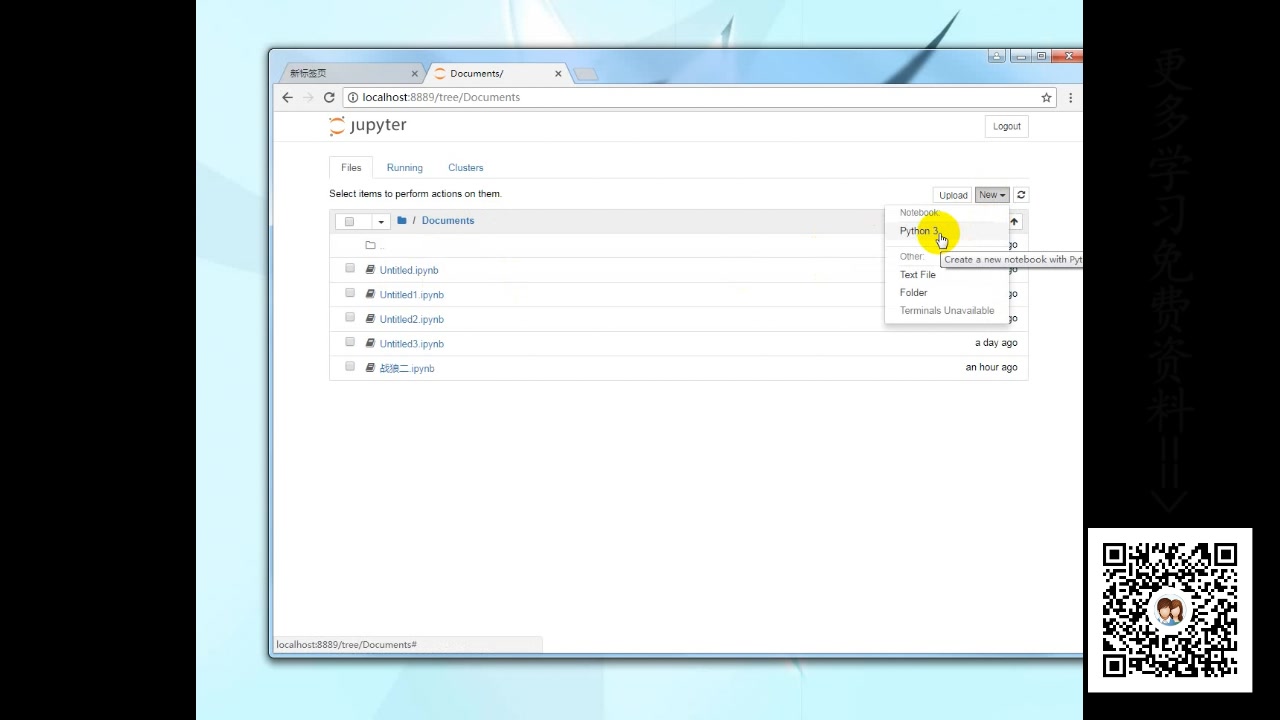Open the selection type dropdown arrow
Image resolution: width=1280 pixels, height=720 pixels.
tap(381, 221)
